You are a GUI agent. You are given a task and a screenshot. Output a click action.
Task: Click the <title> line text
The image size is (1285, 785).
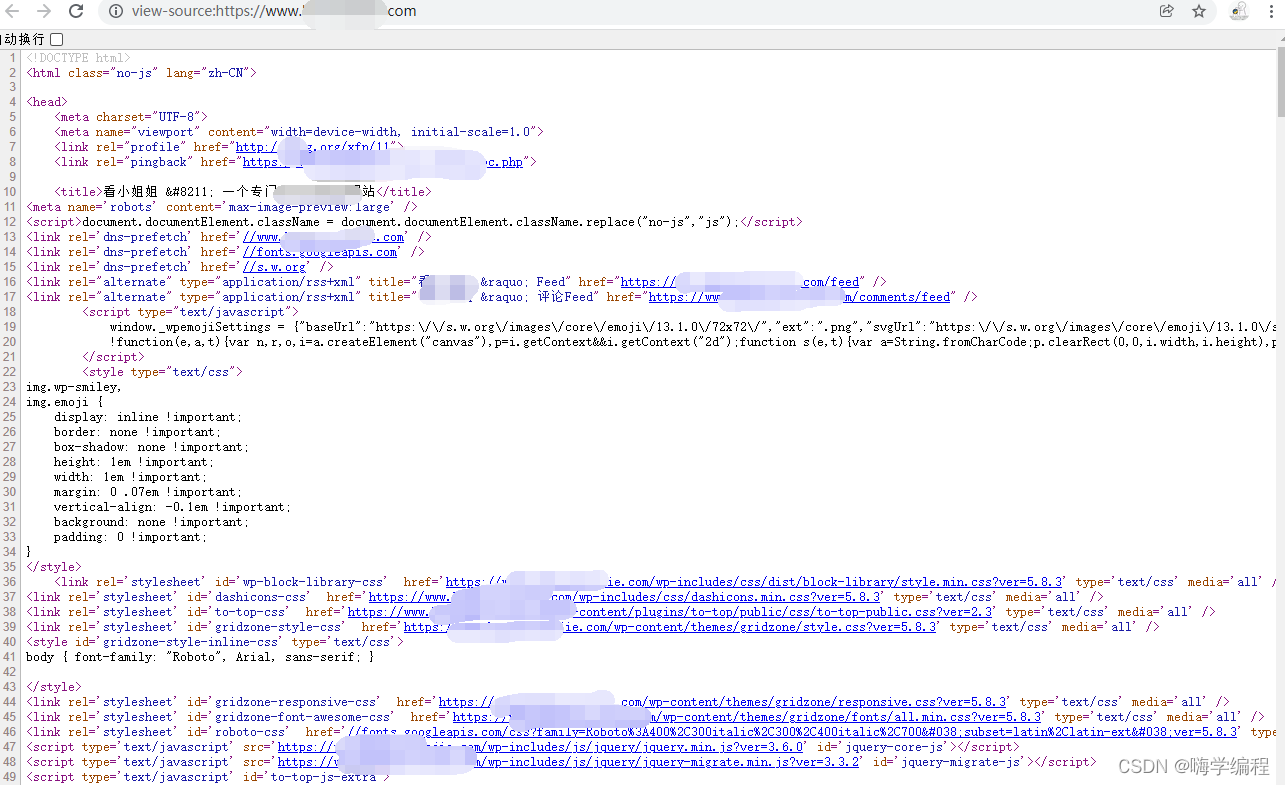tap(242, 192)
